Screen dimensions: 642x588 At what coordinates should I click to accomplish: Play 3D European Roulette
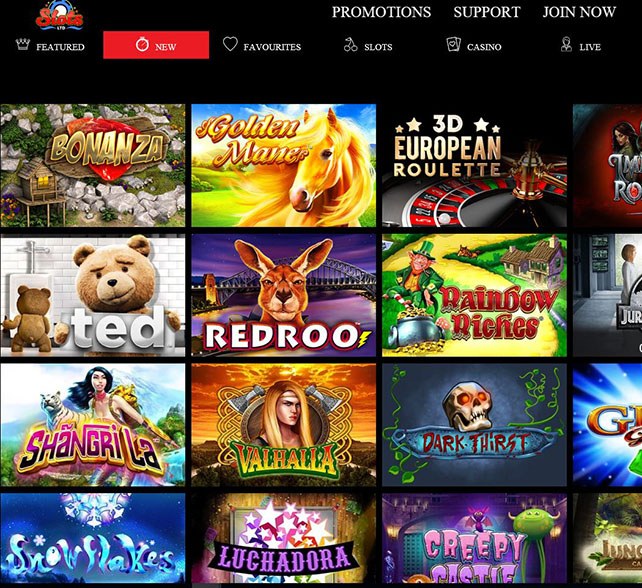point(474,165)
